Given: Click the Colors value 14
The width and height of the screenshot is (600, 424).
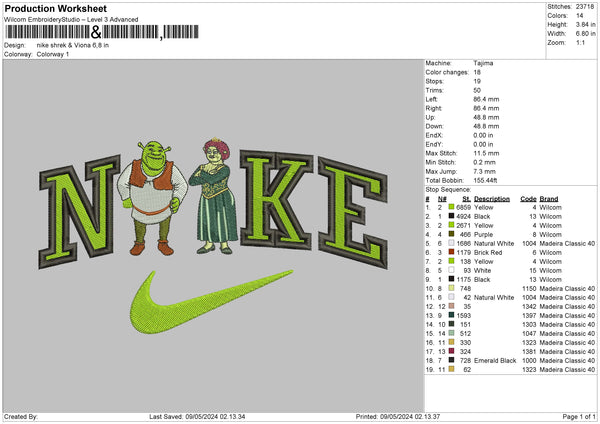Looking at the screenshot, I should [580, 16].
